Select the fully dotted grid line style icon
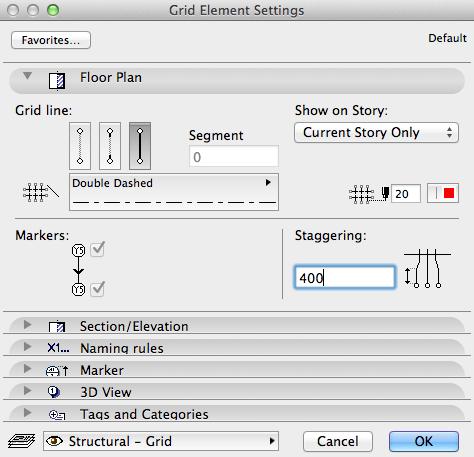The image size is (474, 457). point(80,146)
